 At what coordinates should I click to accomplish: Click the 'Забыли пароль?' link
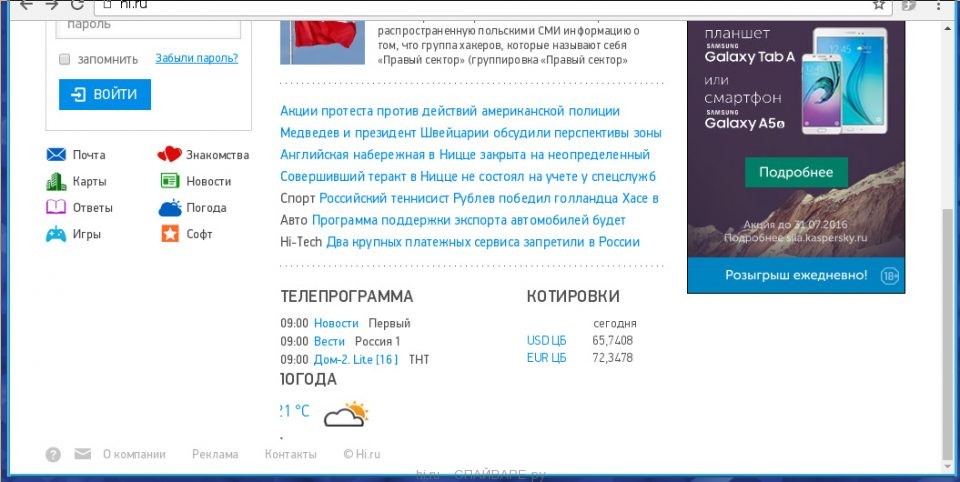click(196, 58)
